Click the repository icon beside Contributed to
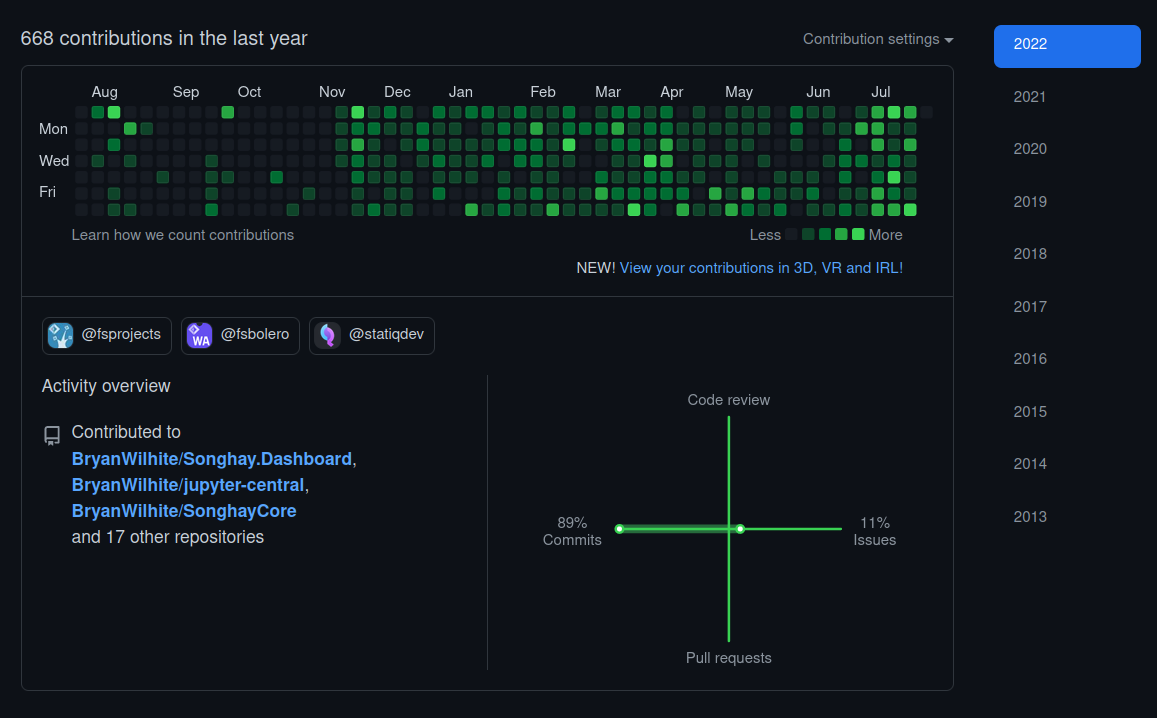The image size is (1157, 718). pos(52,435)
